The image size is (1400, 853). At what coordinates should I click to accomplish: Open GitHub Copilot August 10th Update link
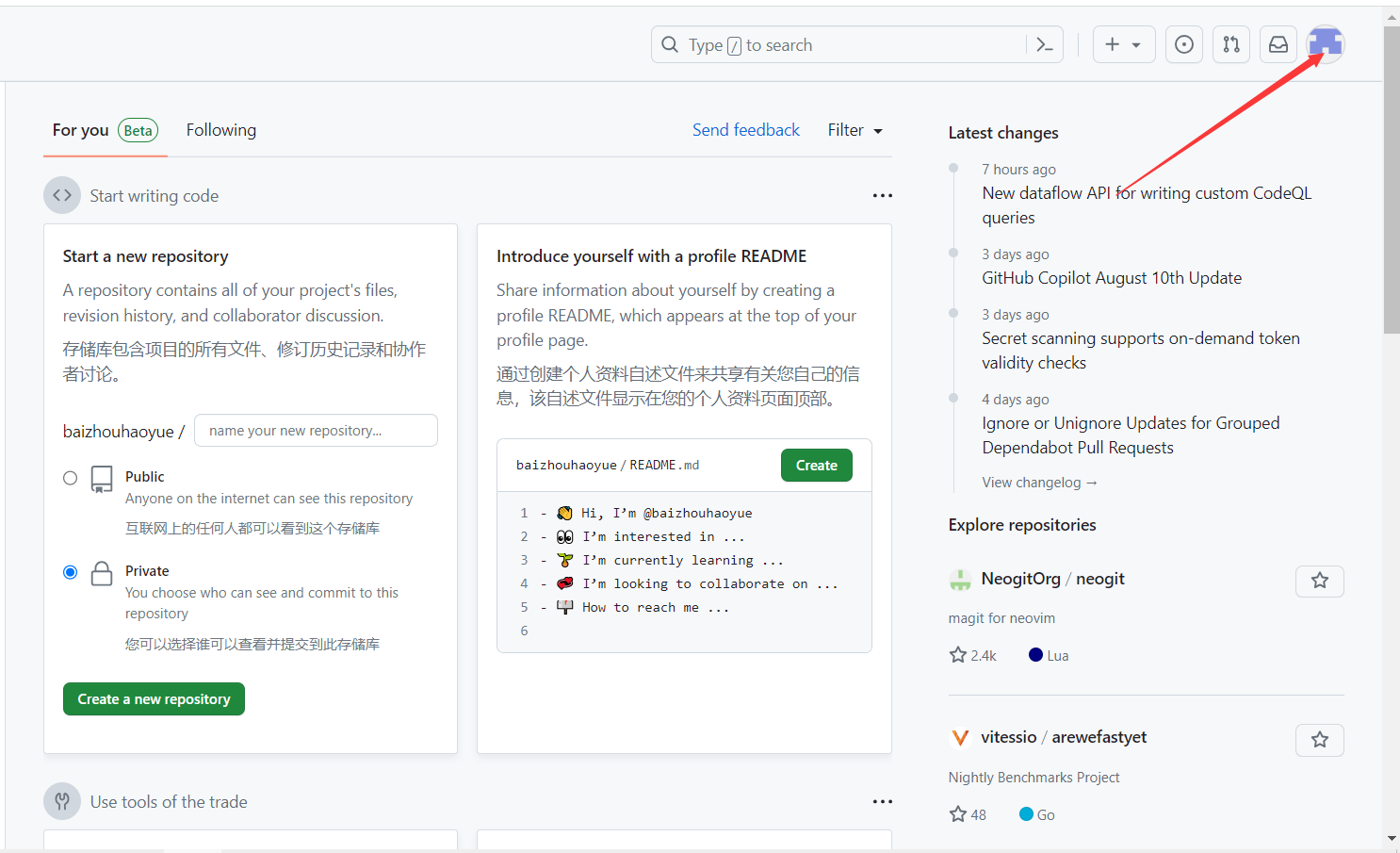pos(1112,278)
